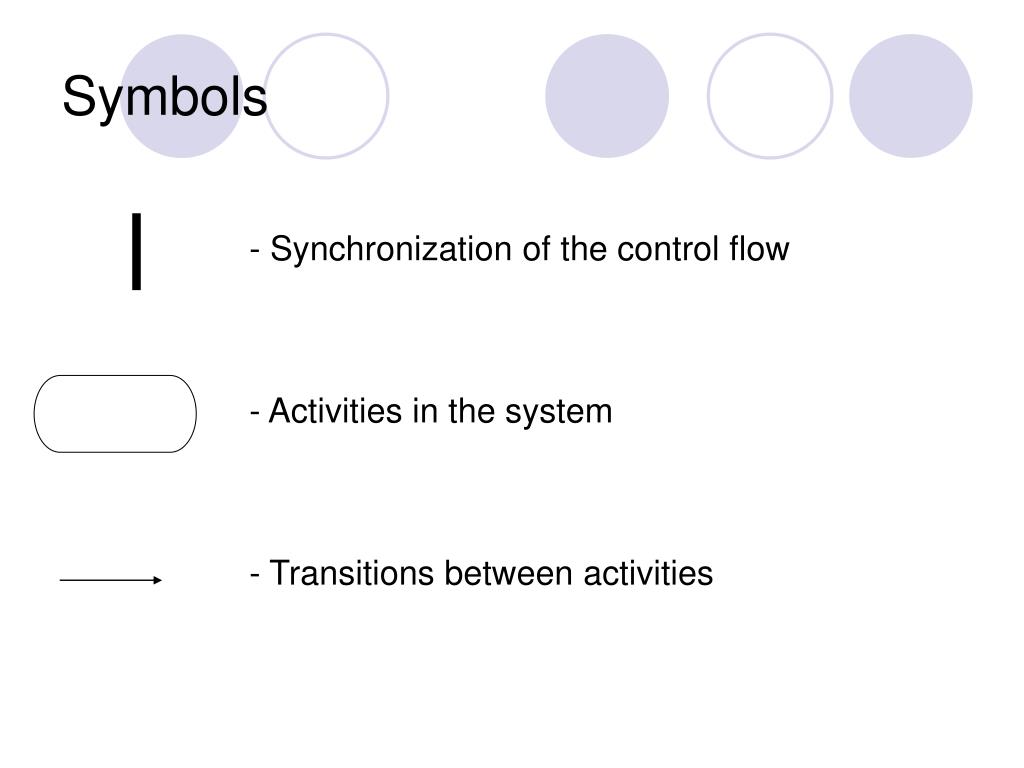
Task: Click the arrowhead of the transition arrow
Action: tap(157, 580)
